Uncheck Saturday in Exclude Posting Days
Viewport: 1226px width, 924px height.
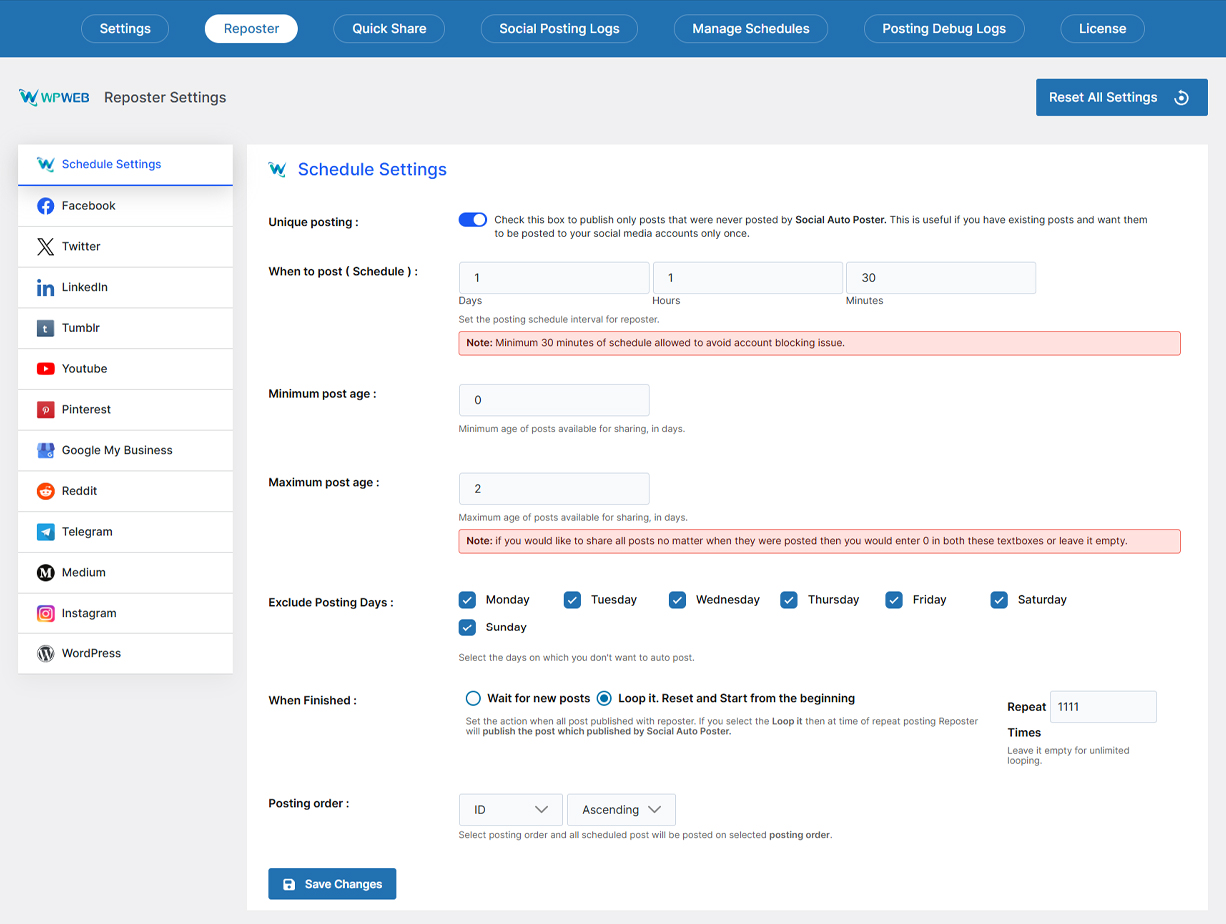999,600
